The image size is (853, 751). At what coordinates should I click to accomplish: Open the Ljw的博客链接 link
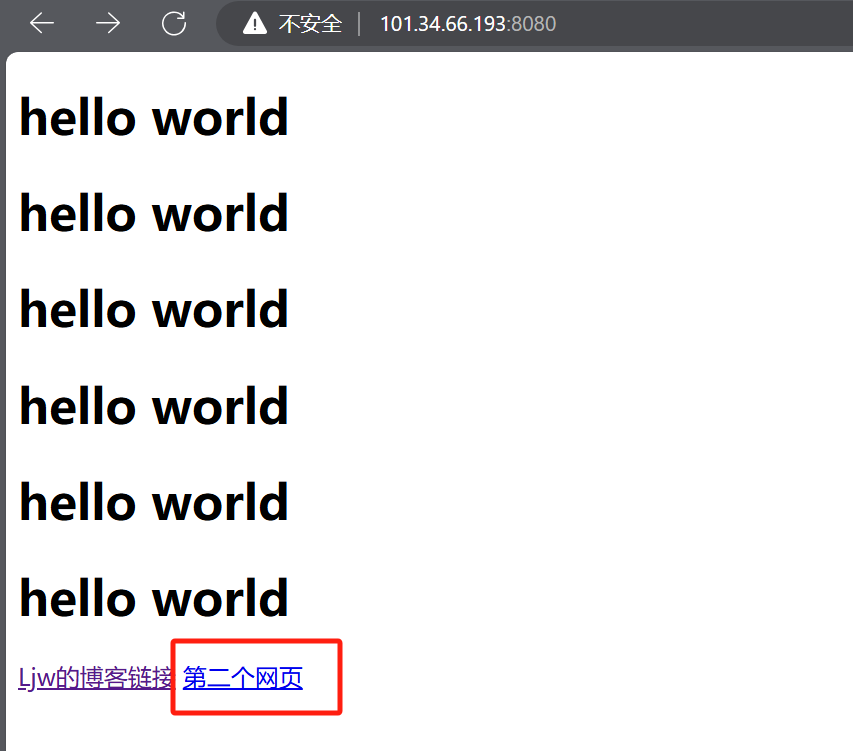(x=96, y=678)
